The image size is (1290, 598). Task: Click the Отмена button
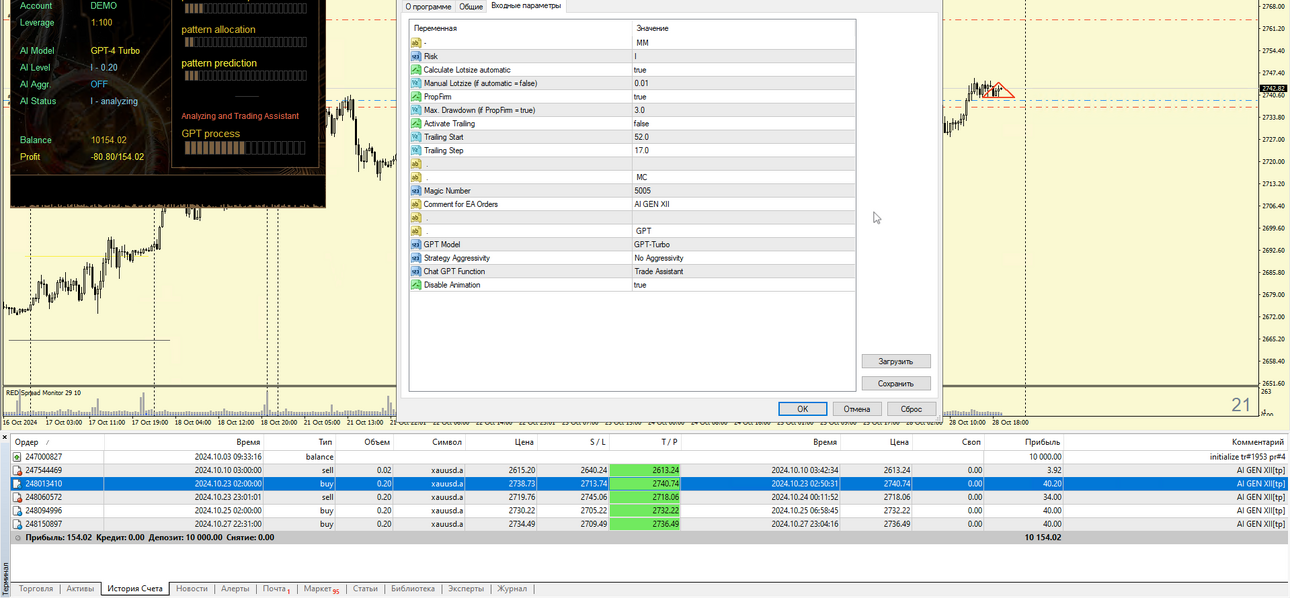[x=857, y=409]
